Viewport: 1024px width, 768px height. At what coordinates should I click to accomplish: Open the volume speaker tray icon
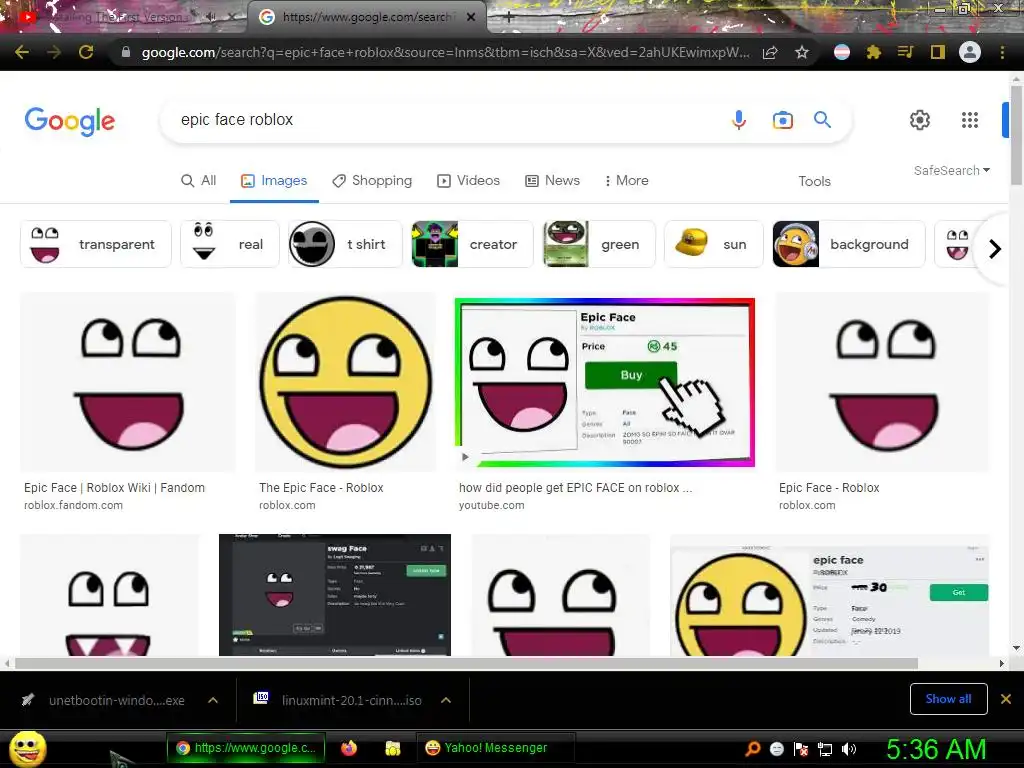[x=849, y=749]
